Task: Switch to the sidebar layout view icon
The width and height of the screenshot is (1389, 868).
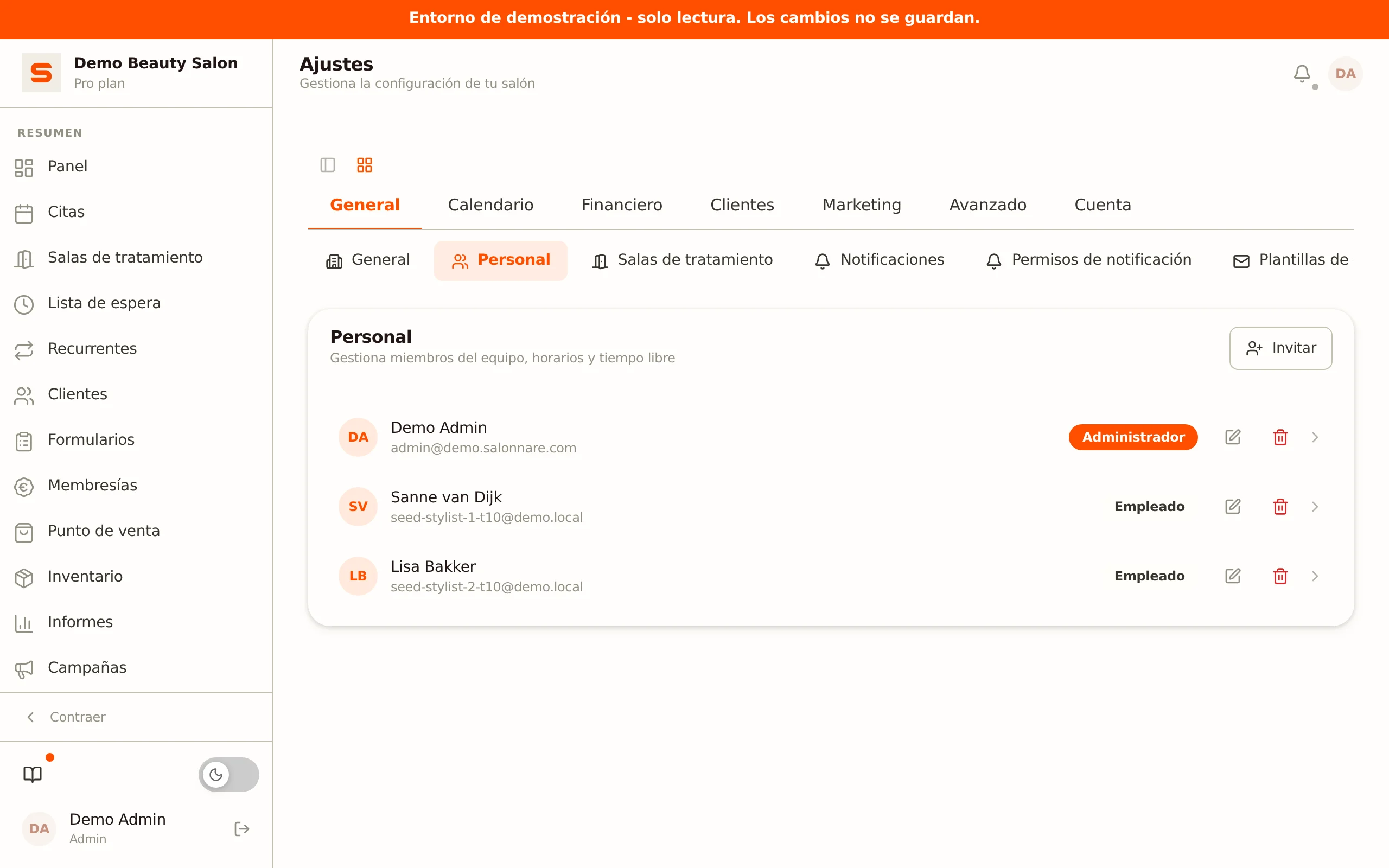Action: [x=328, y=165]
